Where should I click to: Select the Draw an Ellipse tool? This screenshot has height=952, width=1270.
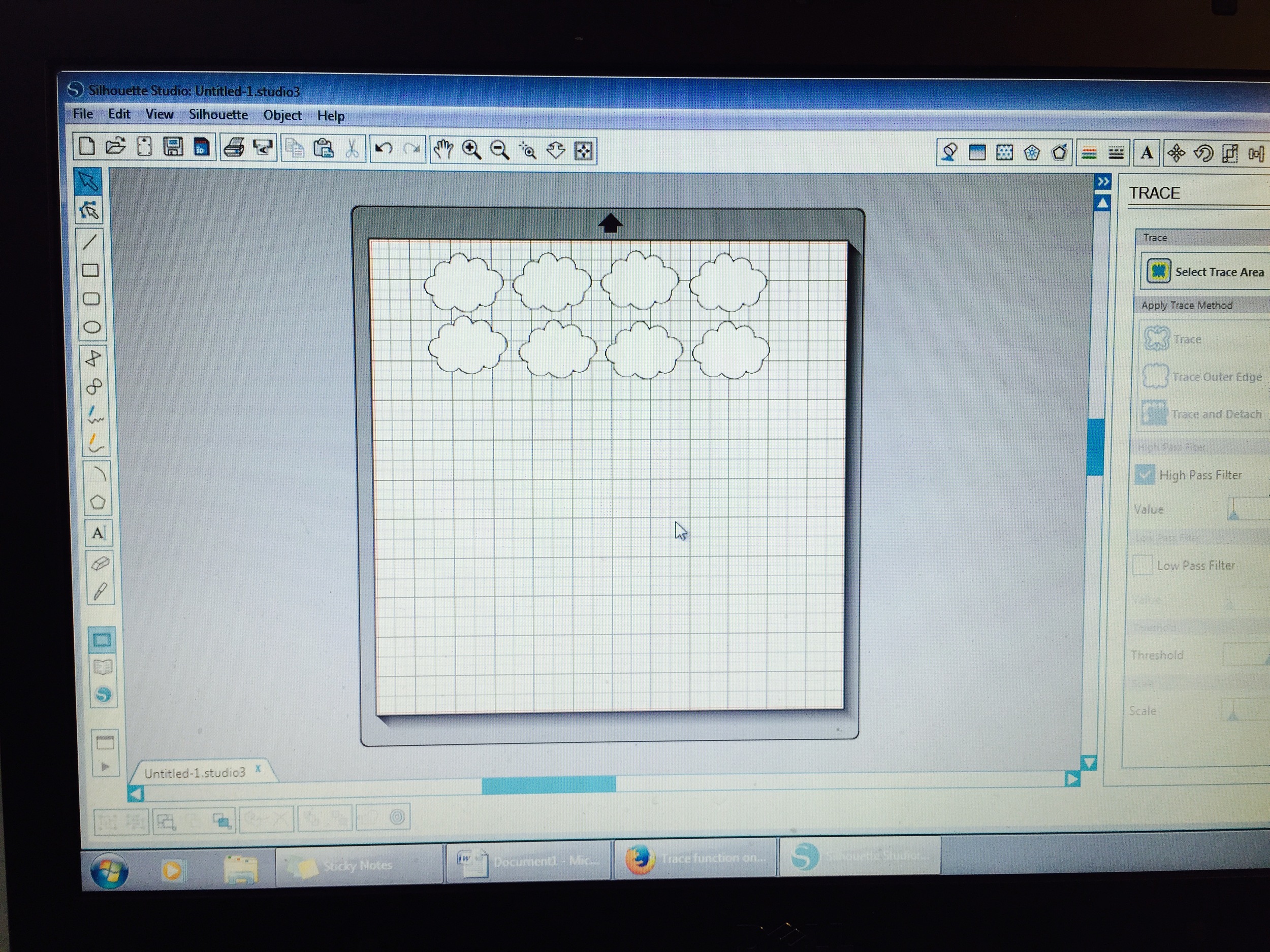(x=92, y=327)
